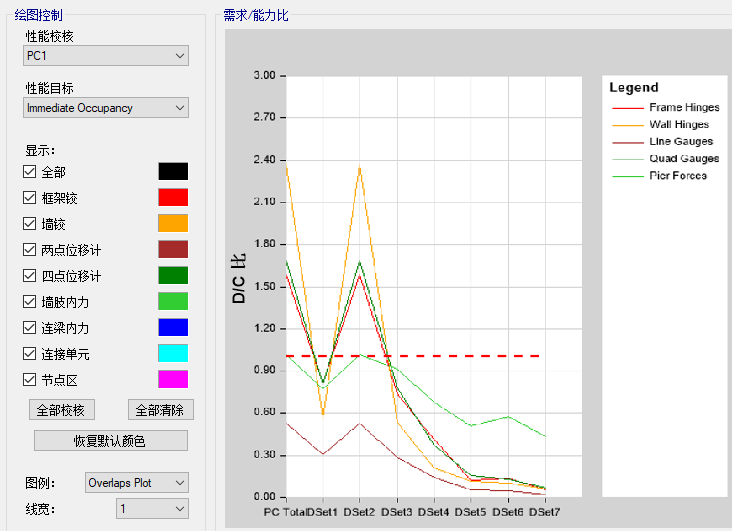This screenshot has width=732, height=531.
Task: Click the orange swatch for 墙铰
Action: pos(173,224)
